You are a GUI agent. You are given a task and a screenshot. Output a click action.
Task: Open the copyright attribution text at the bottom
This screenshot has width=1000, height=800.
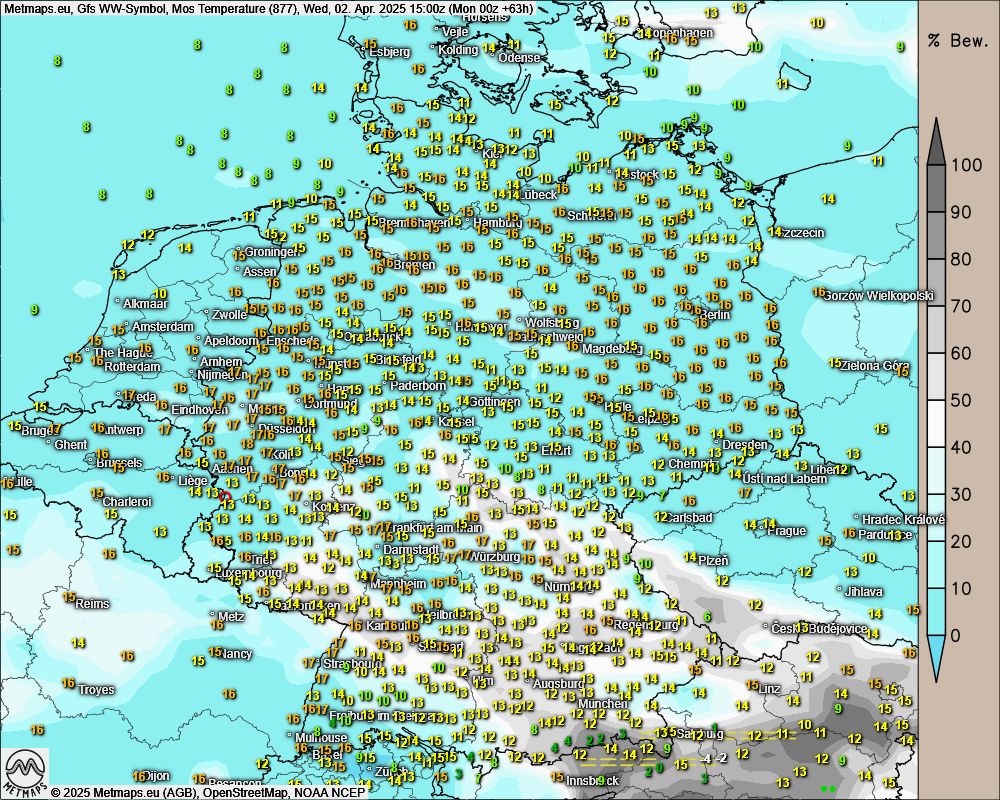coord(208,792)
